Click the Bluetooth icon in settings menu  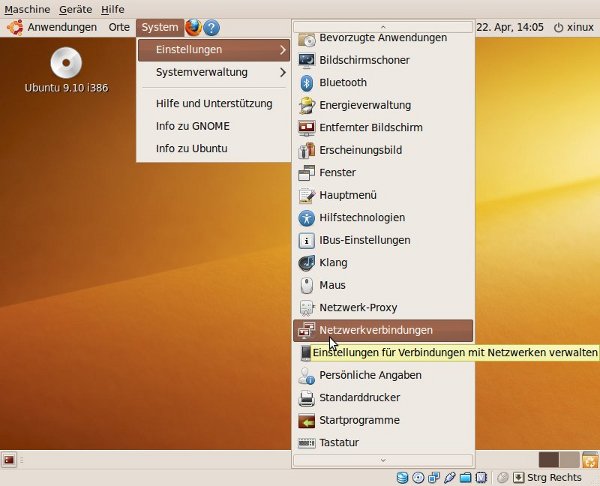[x=307, y=83]
